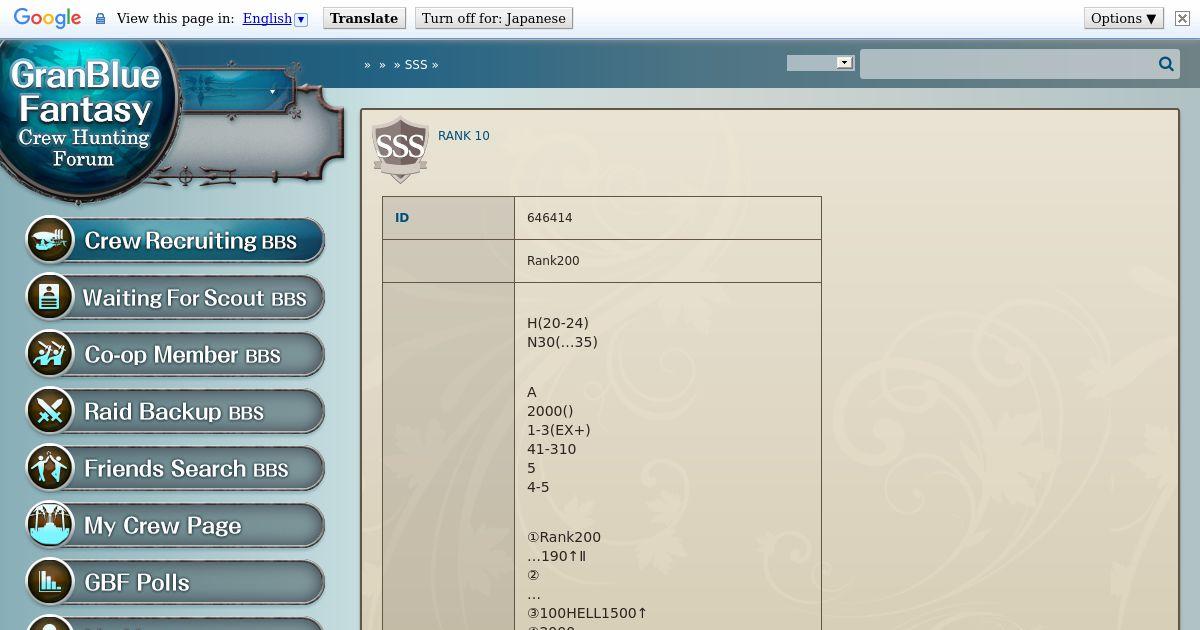Click the ID card icon on Waiting For Scout
1200x630 pixels.
tap(50, 298)
